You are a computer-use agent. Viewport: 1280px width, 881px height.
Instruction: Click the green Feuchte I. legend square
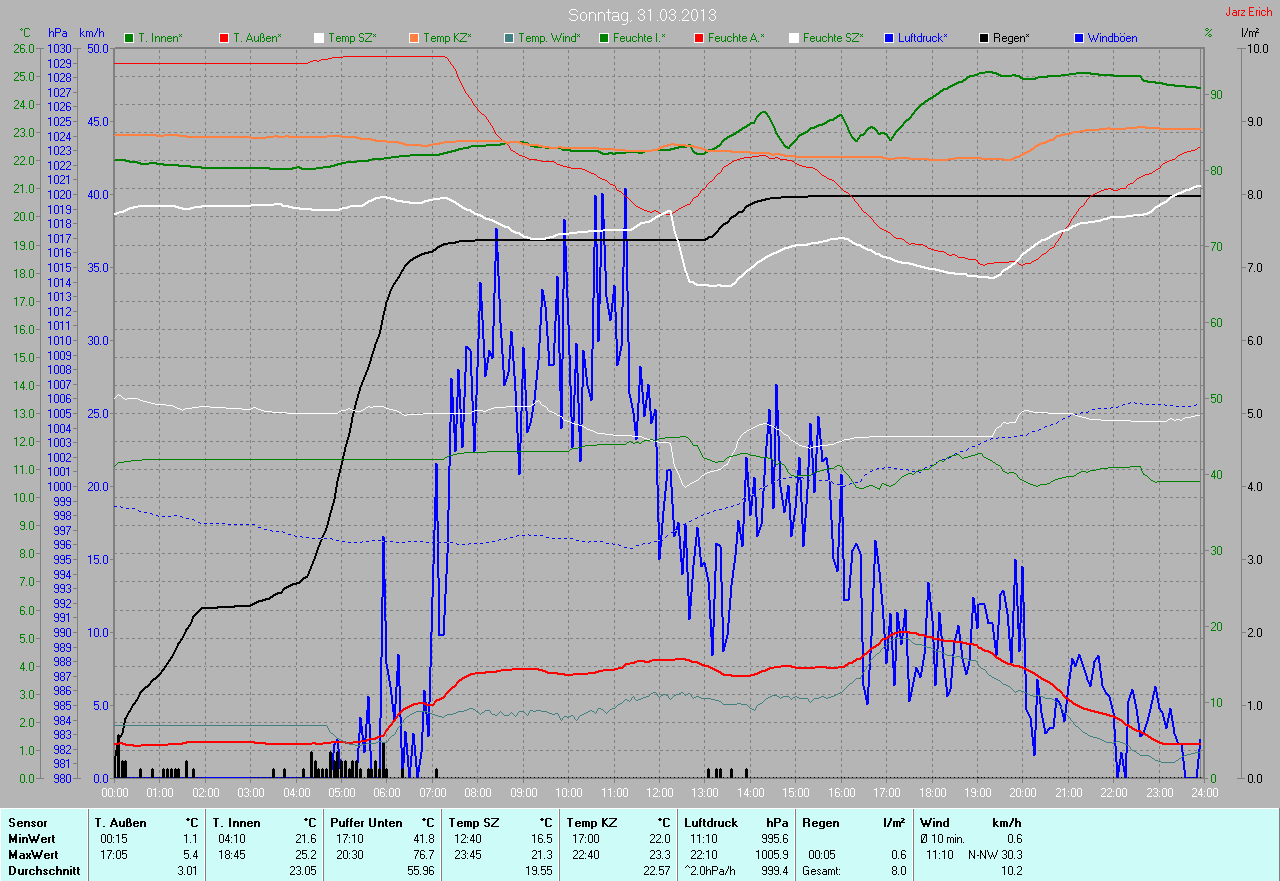(603, 38)
